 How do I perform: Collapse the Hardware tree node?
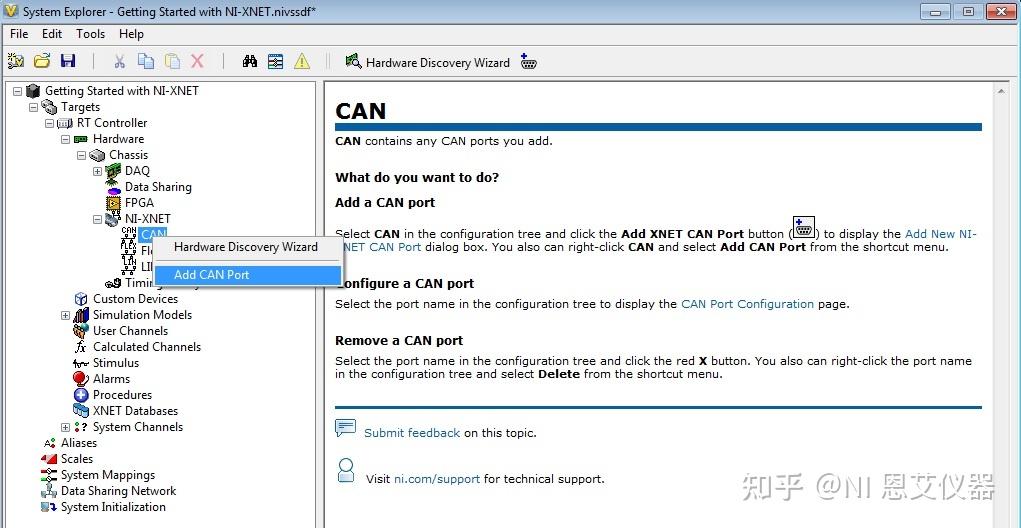point(65,139)
